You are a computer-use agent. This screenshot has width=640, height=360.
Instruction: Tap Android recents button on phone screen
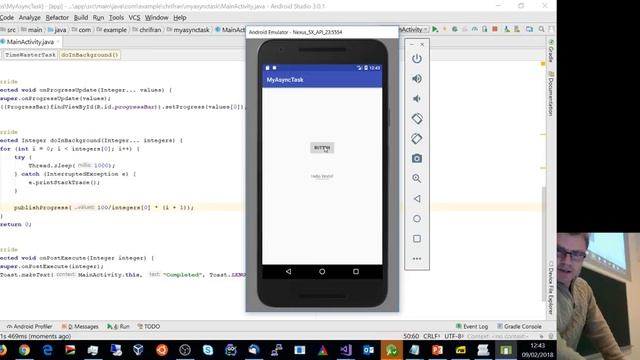356,271
